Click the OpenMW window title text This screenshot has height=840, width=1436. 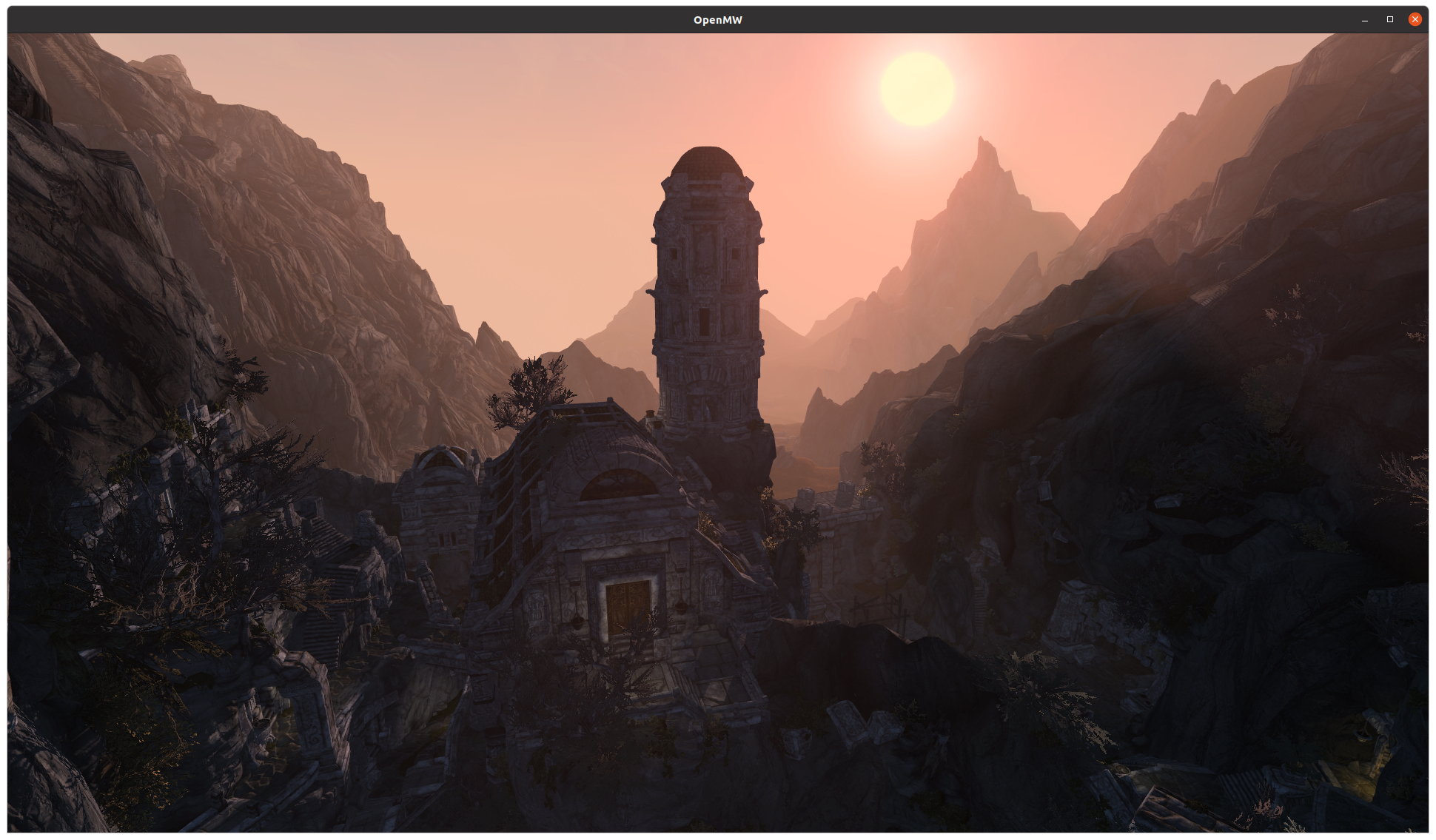[x=717, y=20]
